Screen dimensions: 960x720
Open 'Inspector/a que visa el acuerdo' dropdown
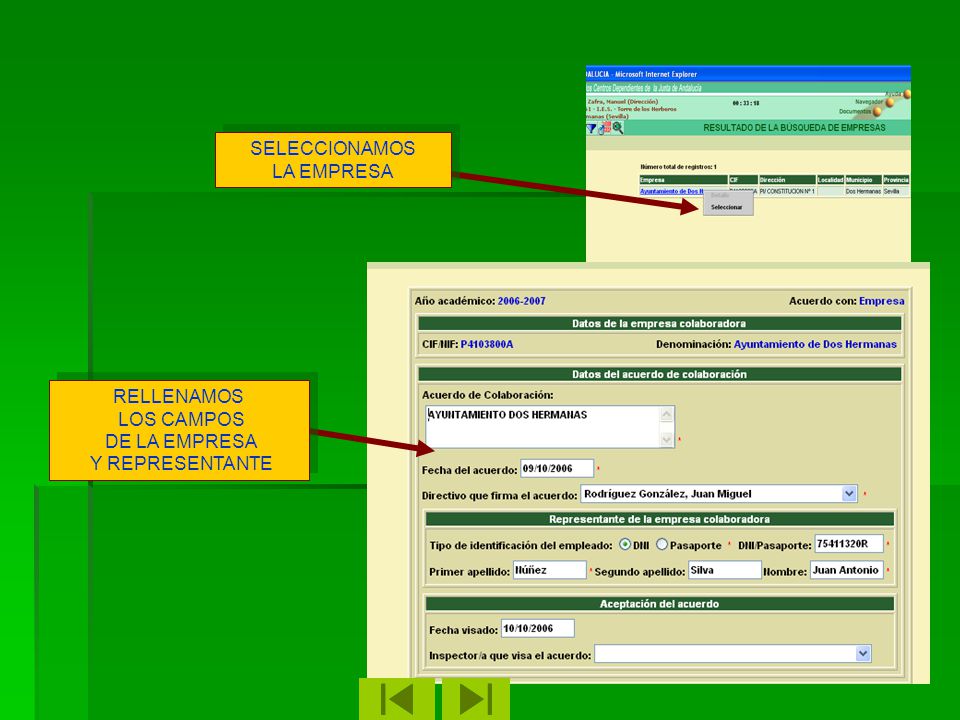(863, 654)
